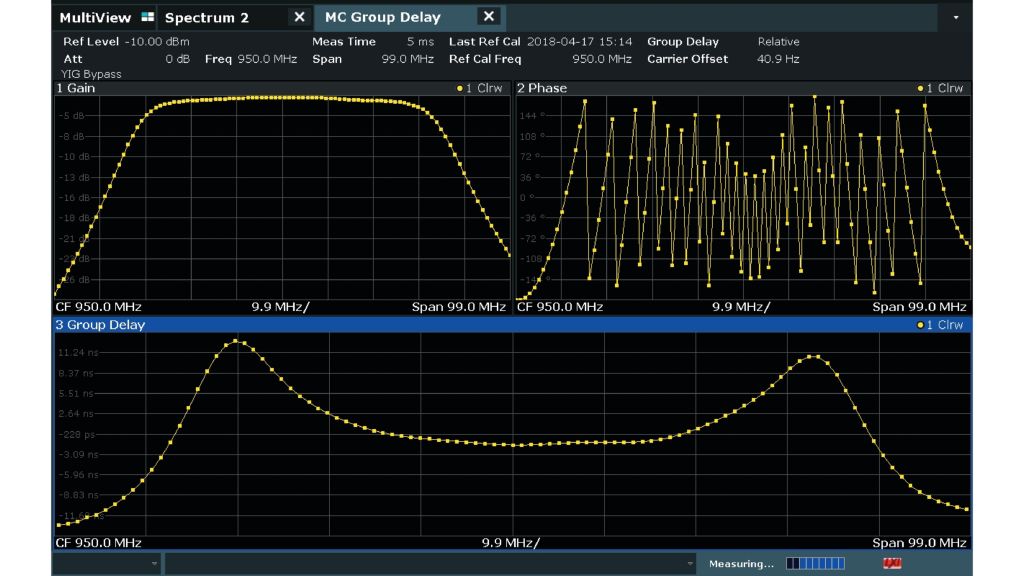Screen dimensions: 1024x576
Task: Select the 1 Gain window title
Action: [76, 88]
